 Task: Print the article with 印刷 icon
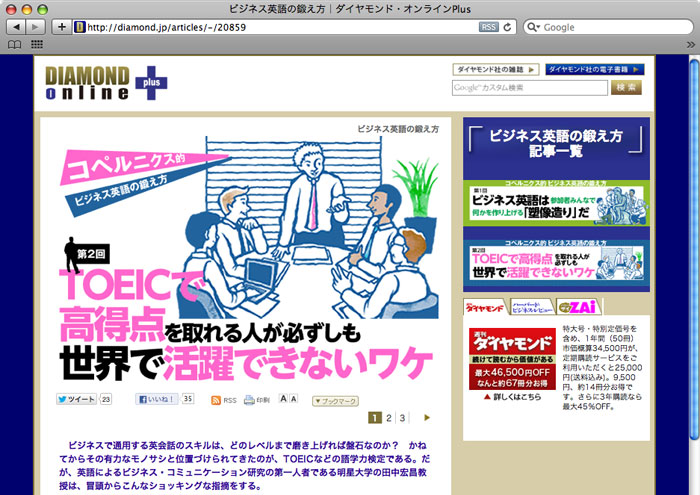pyautogui.click(x=257, y=400)
